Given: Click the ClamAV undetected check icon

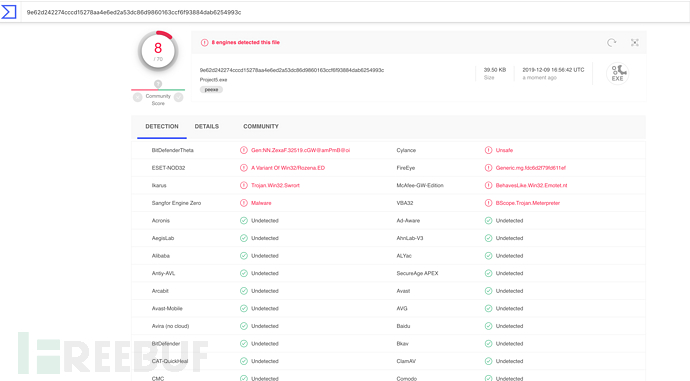Looking at the screenshot, I should click(488, 361).
